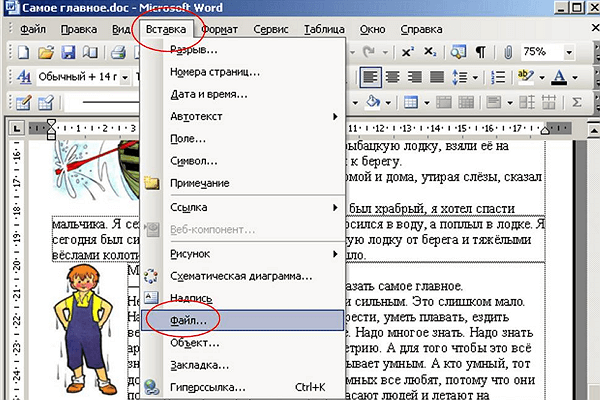Click Distribute Columns Evenly icon
This screenshot has height=400, width=600.
(549, 102)
